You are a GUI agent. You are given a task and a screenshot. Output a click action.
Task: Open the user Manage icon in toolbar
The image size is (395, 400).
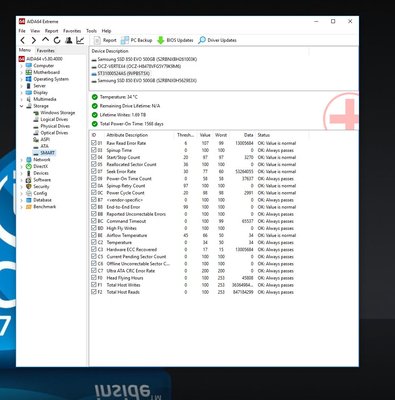coord(69,40)
